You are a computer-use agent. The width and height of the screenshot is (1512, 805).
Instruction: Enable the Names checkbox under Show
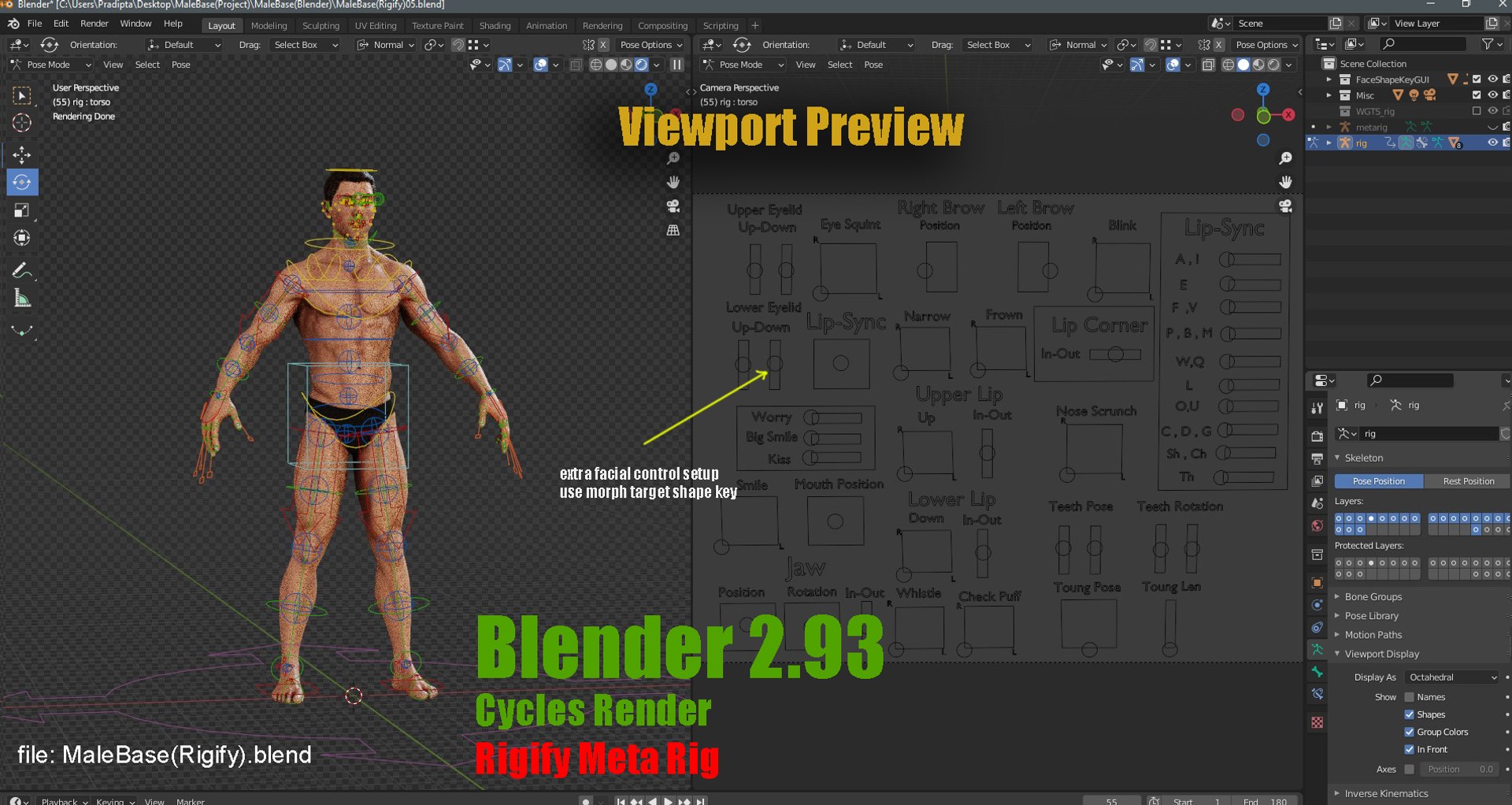pyautogui.click(x=1410, y=697)
